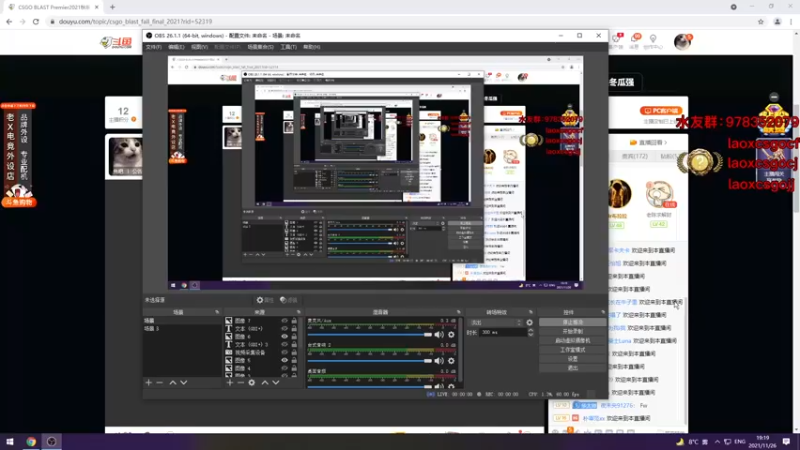Open second mixer channel settings gear

451,361
